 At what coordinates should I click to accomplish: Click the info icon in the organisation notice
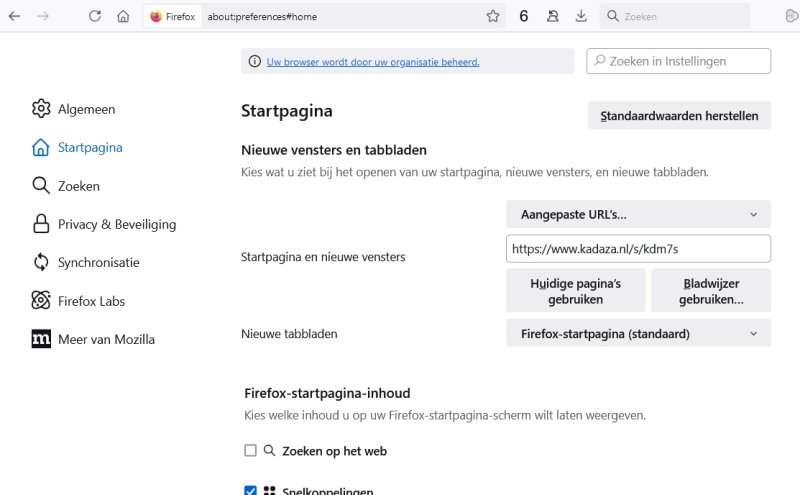tap(254, 62)
